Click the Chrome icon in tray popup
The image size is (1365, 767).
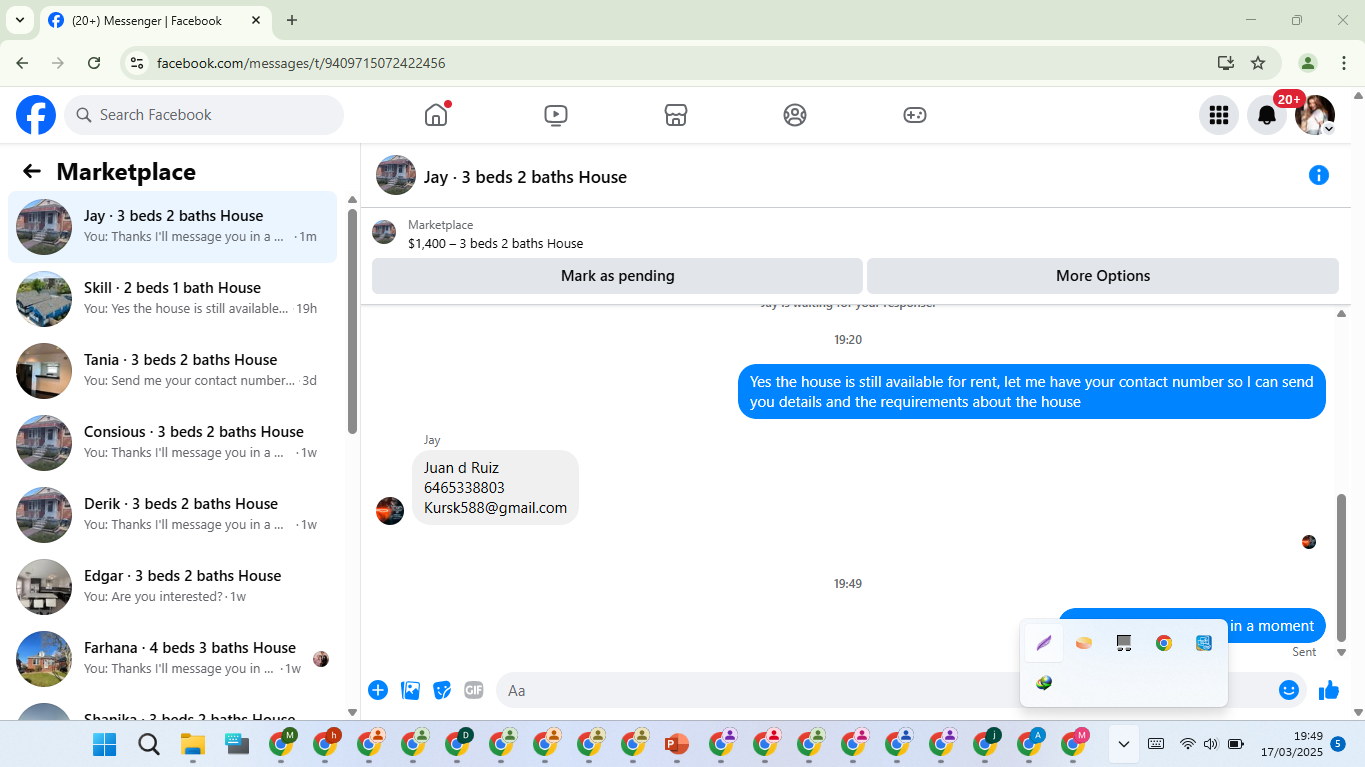click(1164, 643)
